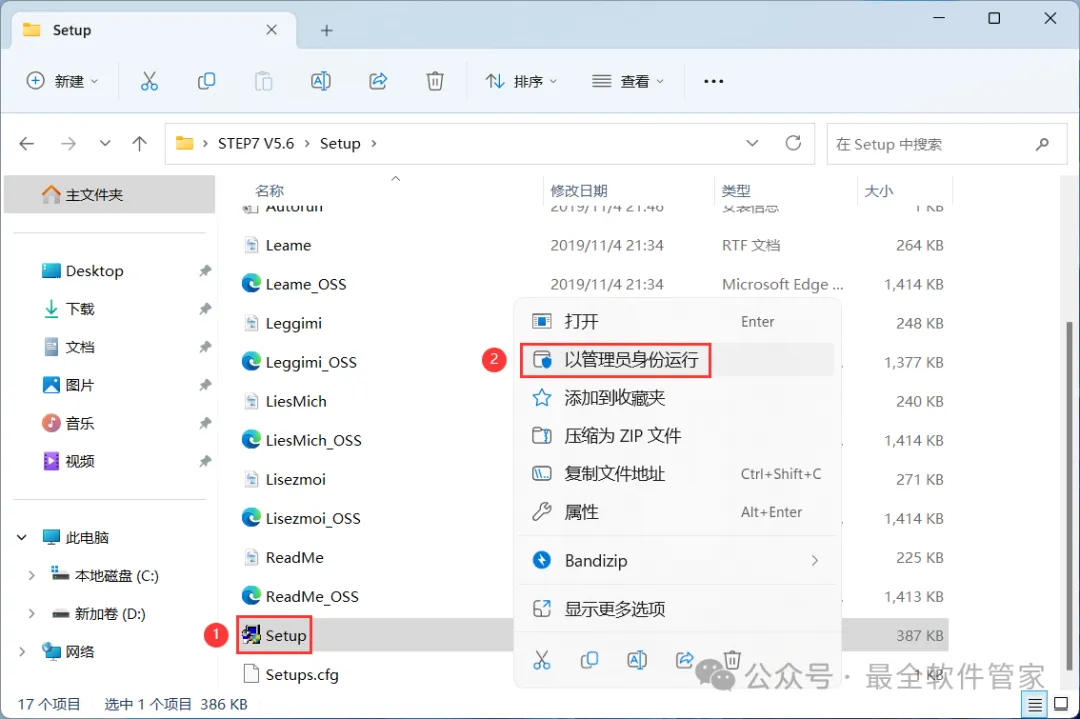Screen dimensions: 1080x719
Task: Click the Copy icon in top toolbar
Action: tap(206, 81)
